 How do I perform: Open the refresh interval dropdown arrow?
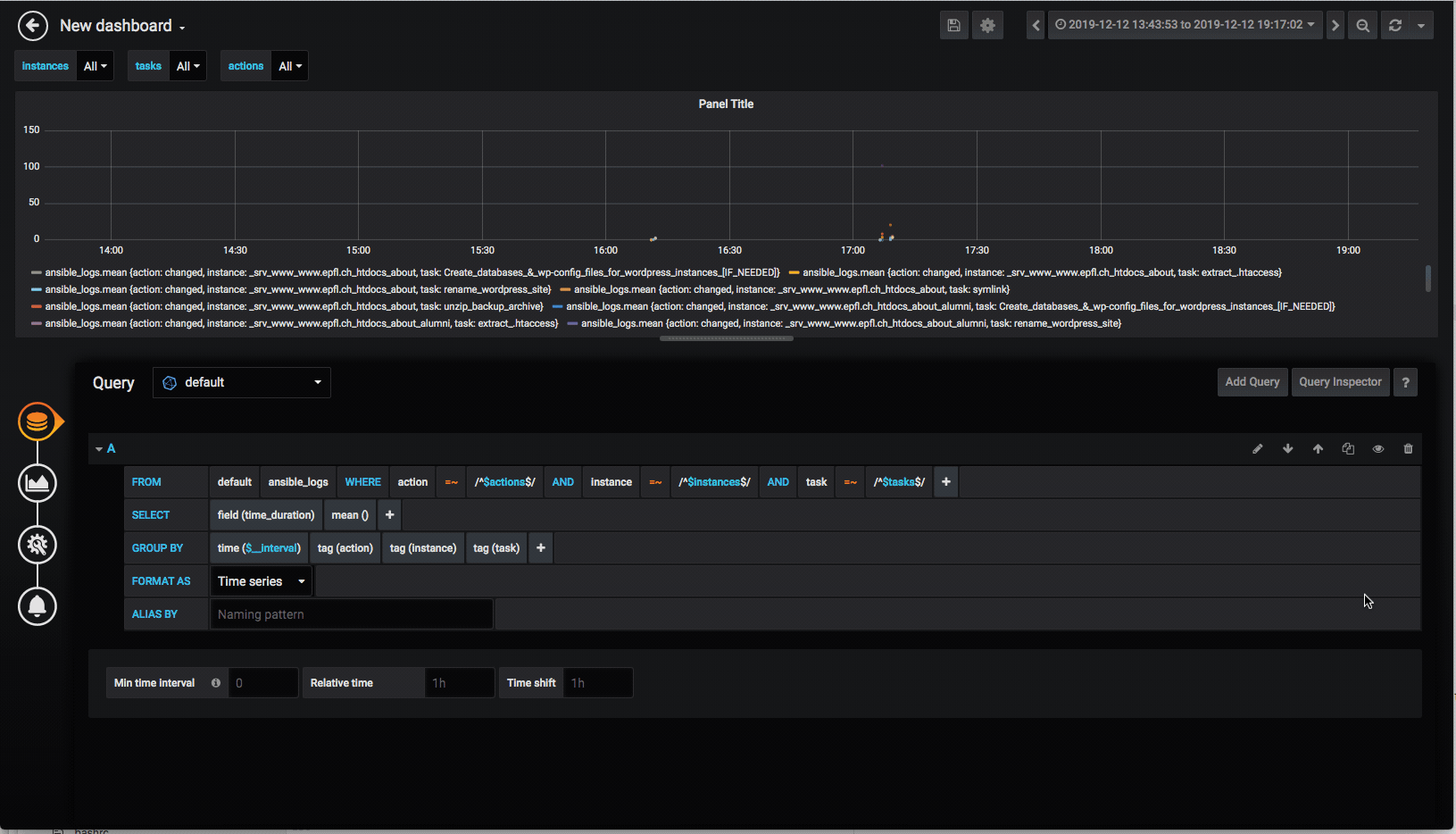click(1420, 25)
